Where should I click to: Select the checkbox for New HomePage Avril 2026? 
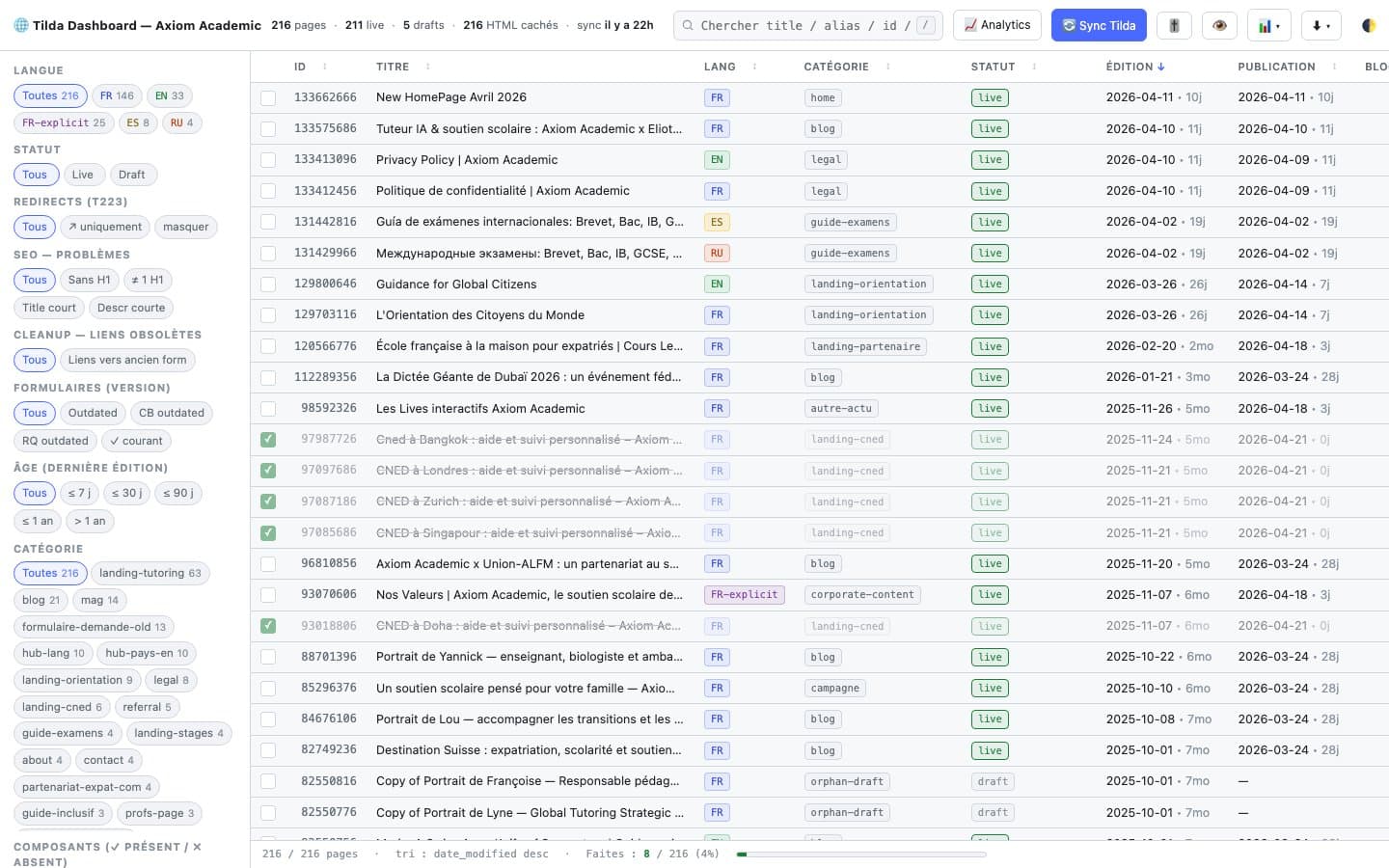point(268,96)
